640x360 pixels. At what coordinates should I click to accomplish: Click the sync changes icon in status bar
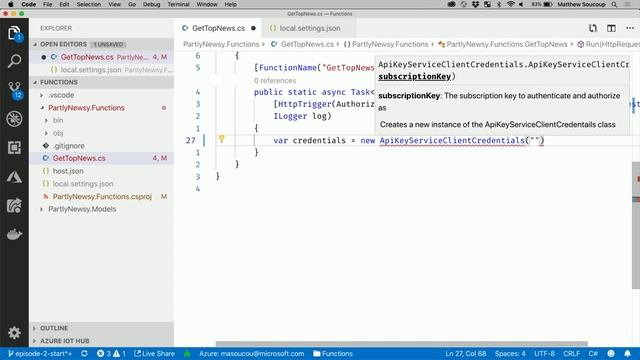point(84,353)
